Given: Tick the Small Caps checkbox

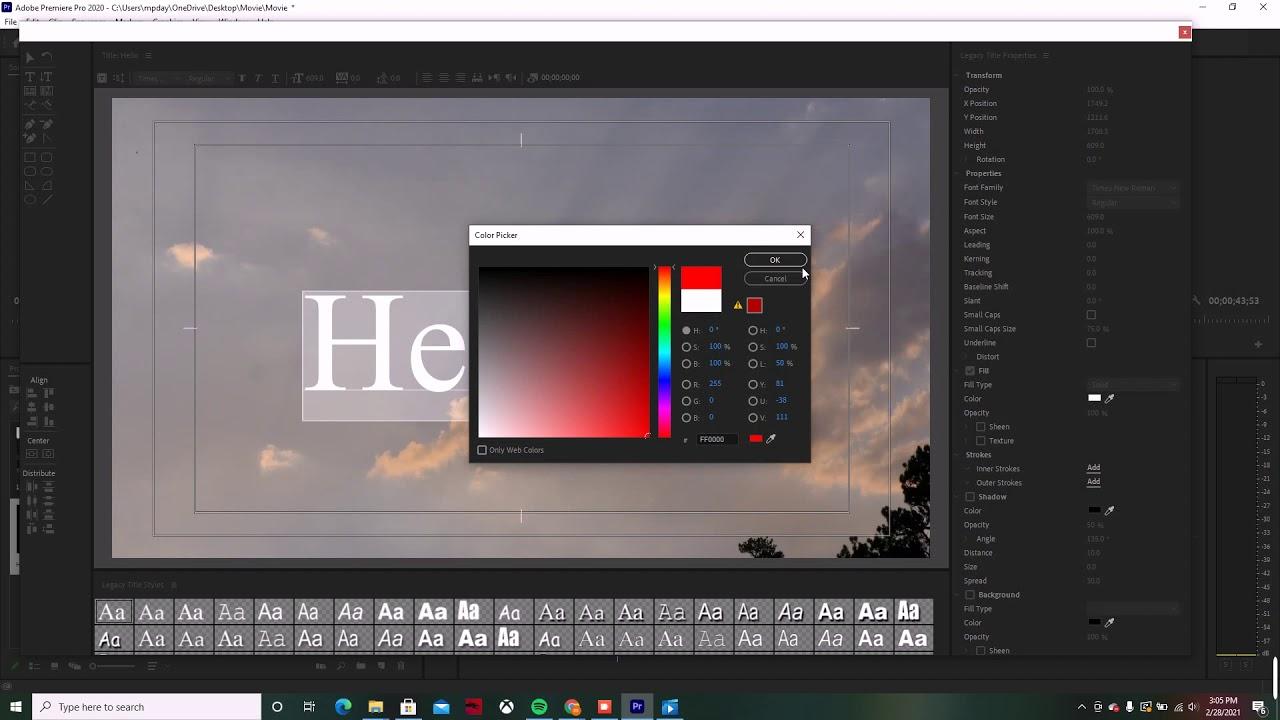Looking at the screenshot, I should pos(1091,315).
